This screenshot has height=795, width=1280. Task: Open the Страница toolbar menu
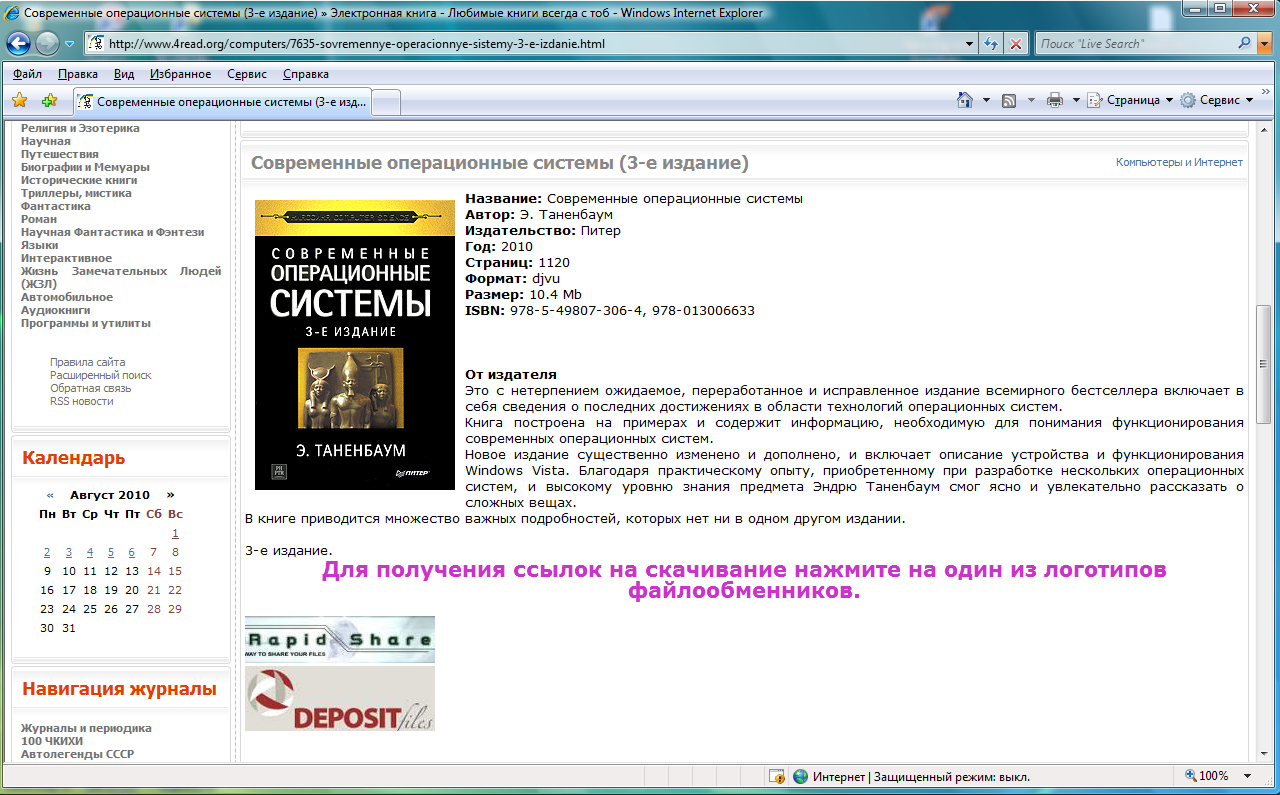point(1131,100)
